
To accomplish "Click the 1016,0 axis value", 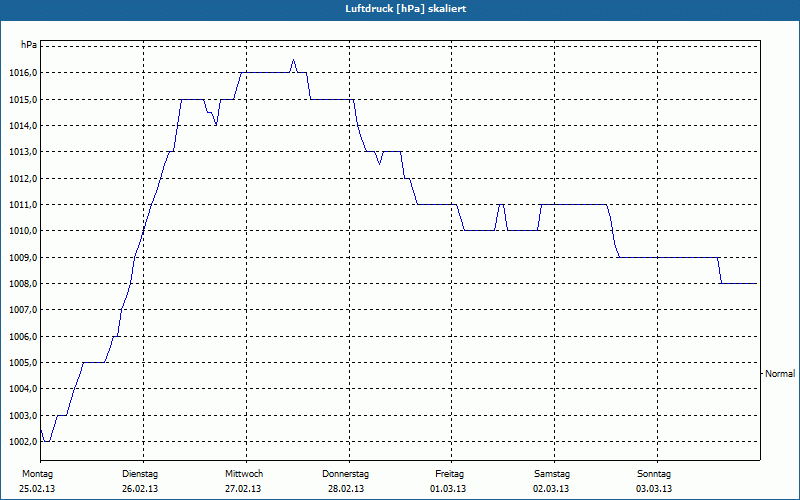I will coord(23,73).
